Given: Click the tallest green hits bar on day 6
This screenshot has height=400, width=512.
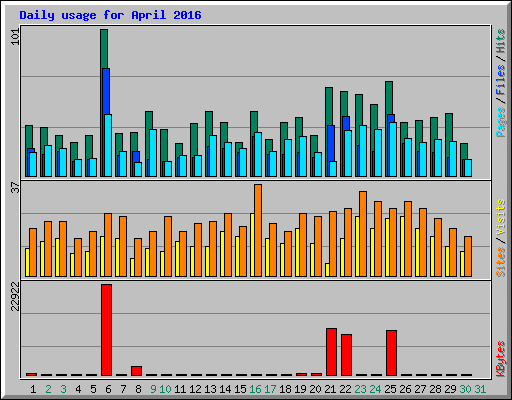Looking at the screenshot, I should 104,48.
